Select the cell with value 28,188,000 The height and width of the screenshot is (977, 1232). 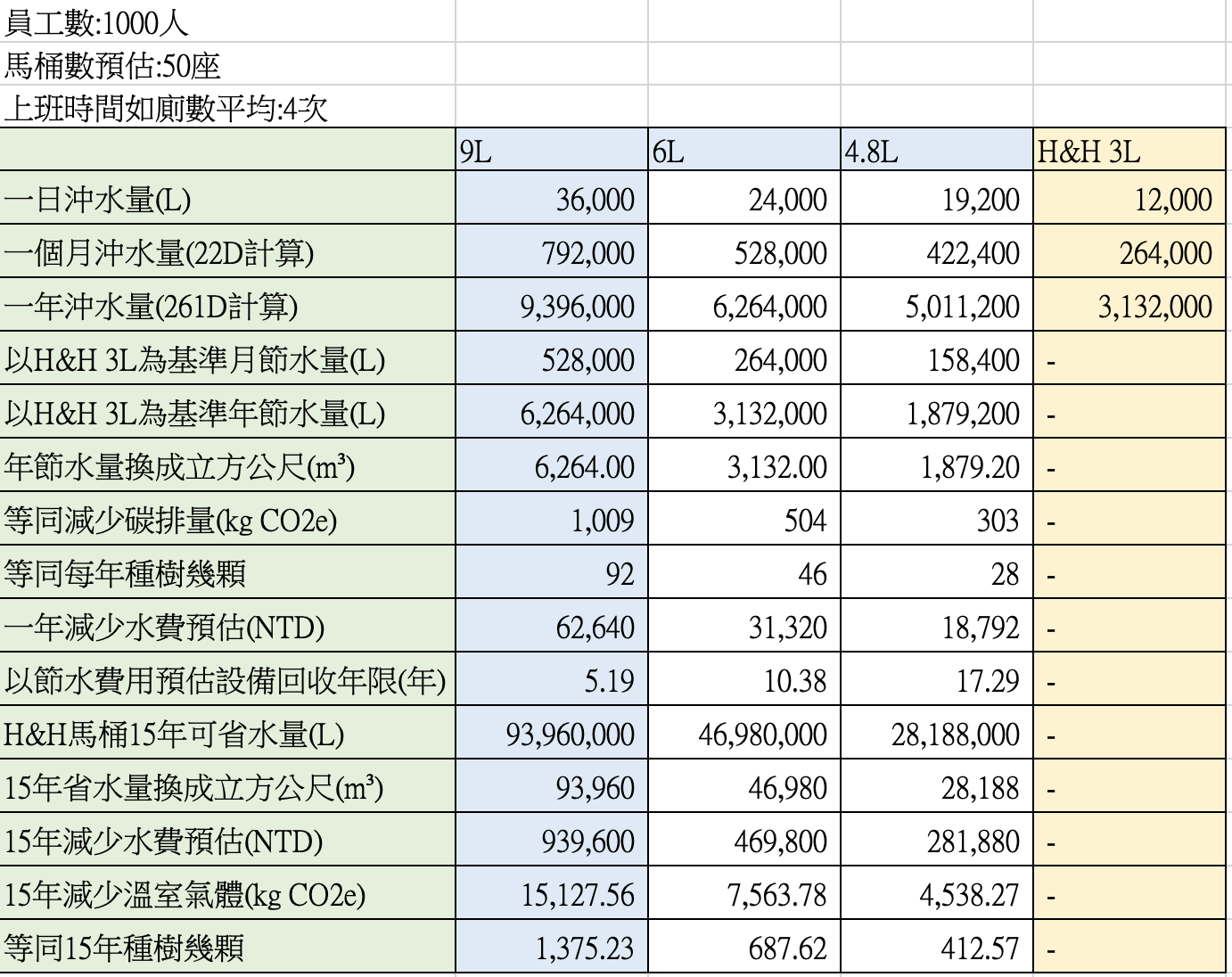[x=937, y=733]
